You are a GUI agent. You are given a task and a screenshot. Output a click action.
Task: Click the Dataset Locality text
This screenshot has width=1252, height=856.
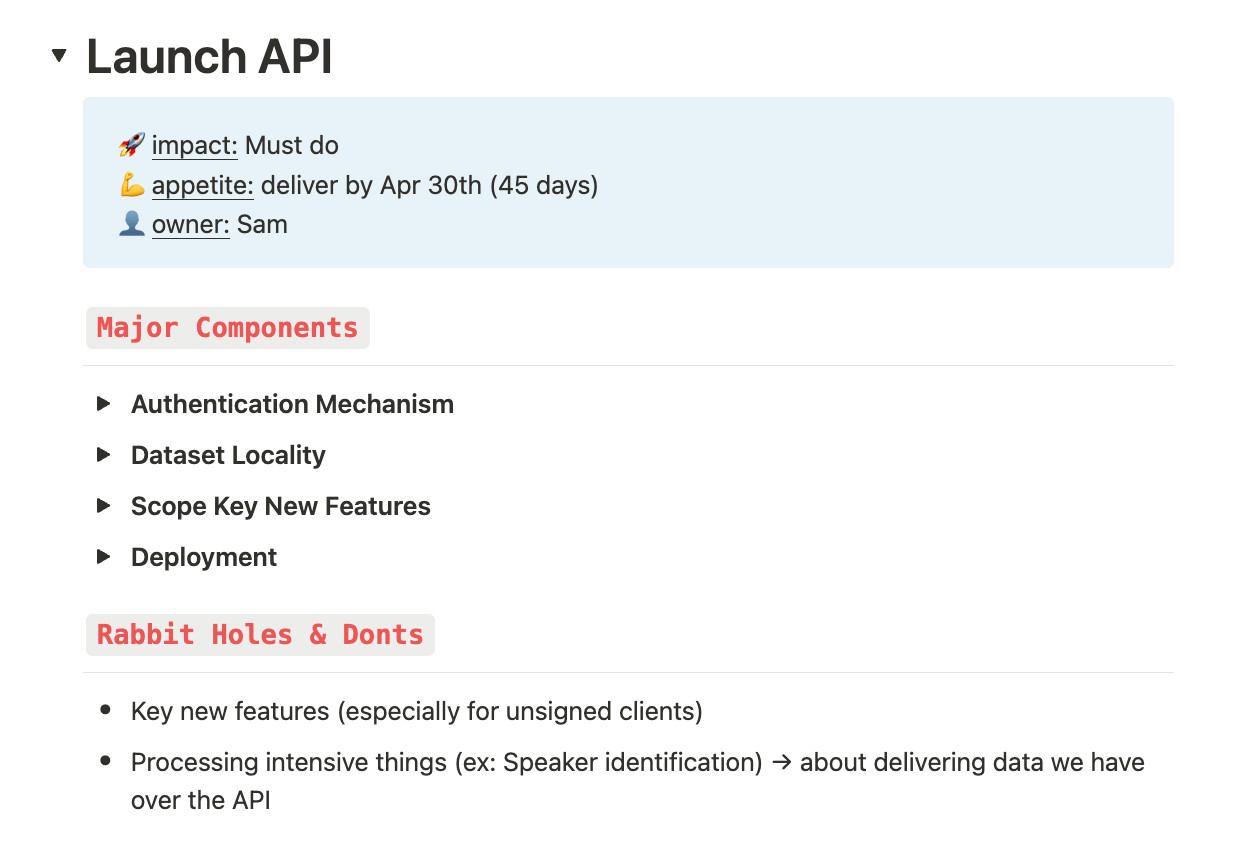coord(228,455)
